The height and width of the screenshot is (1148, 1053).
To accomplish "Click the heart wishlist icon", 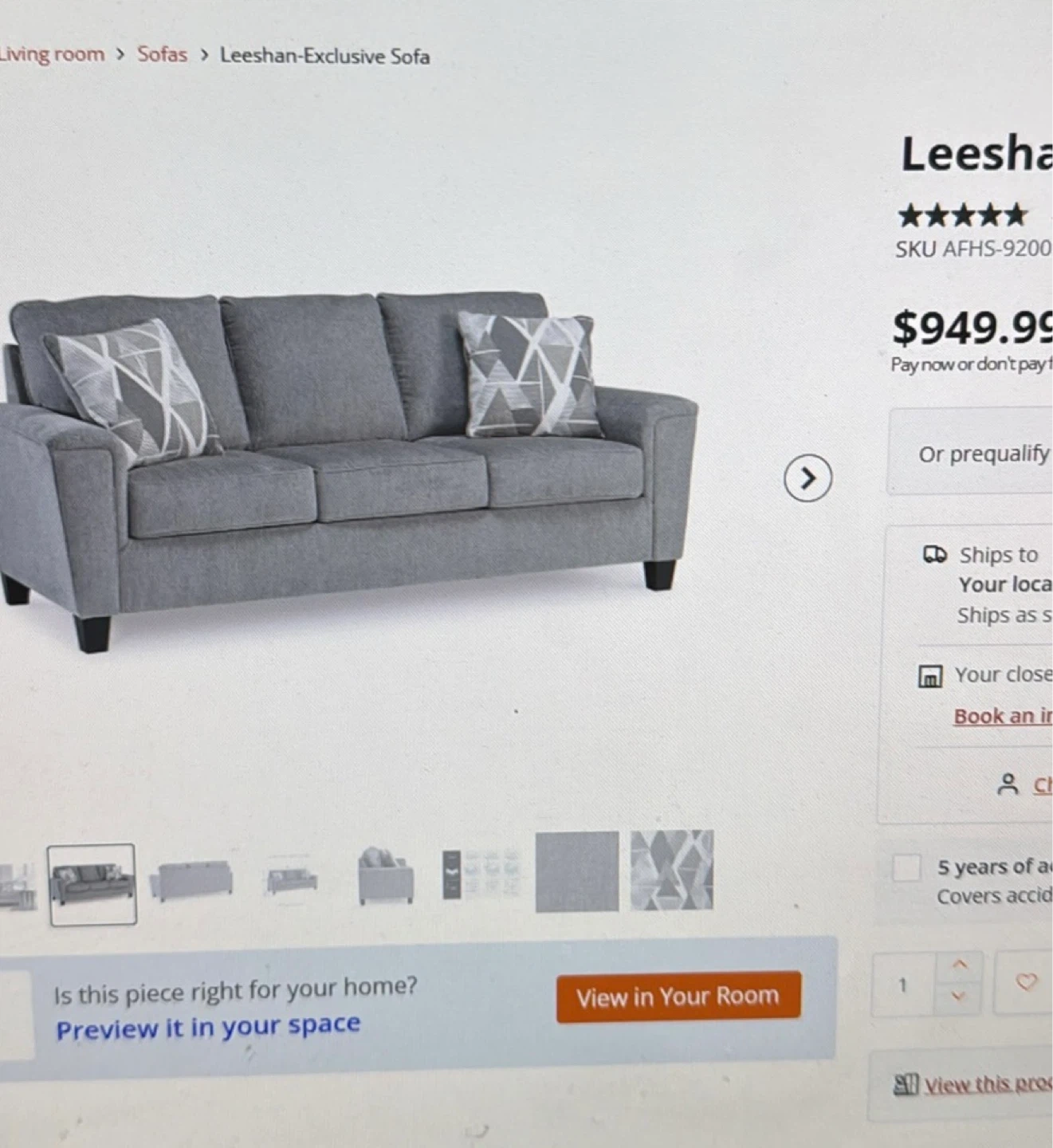I will point(1026,982).
